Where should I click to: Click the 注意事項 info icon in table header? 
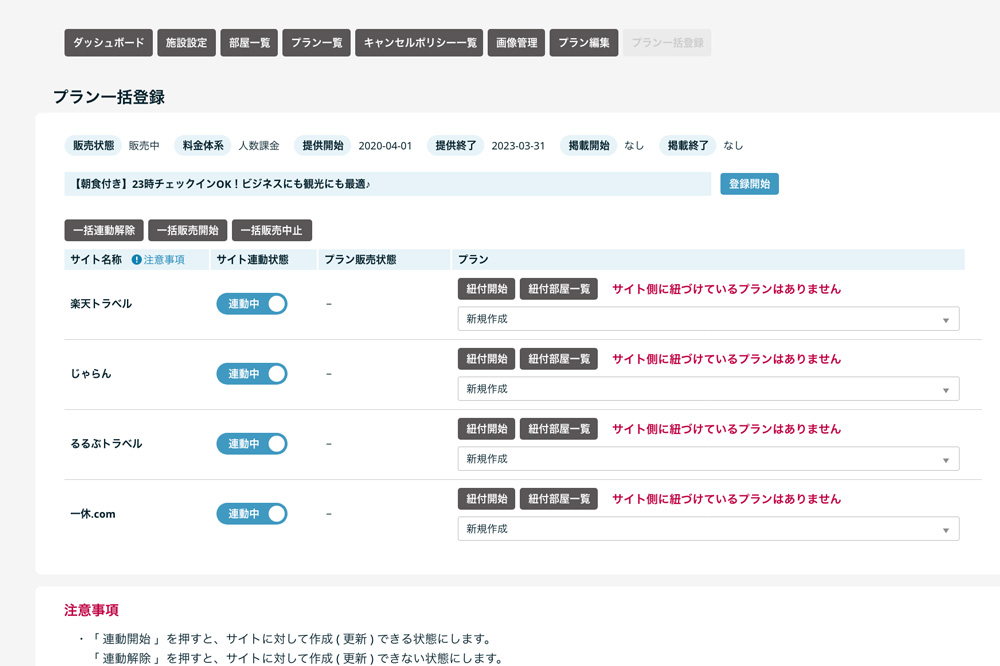(137, 260)
